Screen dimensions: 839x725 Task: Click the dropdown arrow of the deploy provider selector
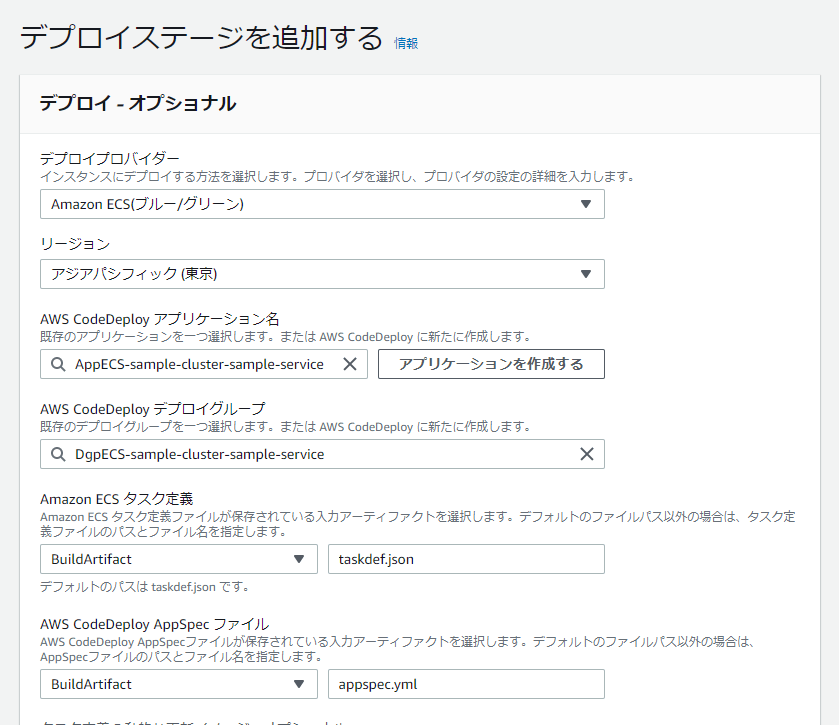click(x=586, y=204)
